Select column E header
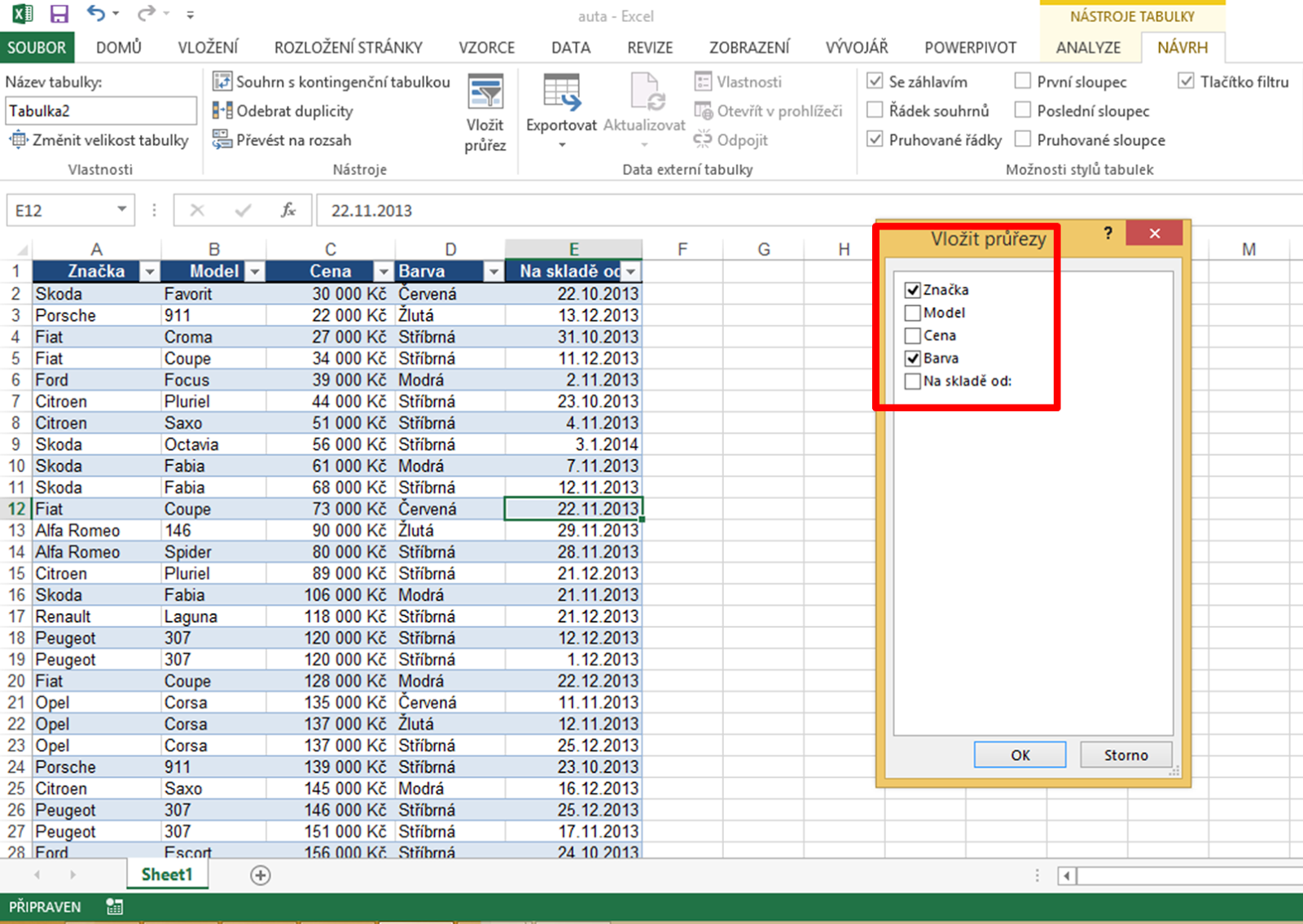 (574, 249)
